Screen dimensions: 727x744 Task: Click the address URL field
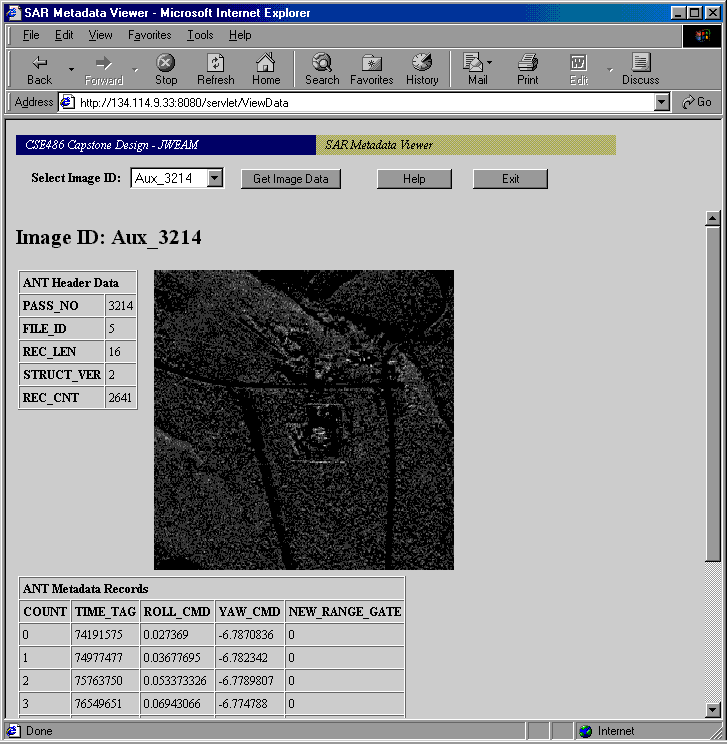pyautogui.click(x=365, y=102)
